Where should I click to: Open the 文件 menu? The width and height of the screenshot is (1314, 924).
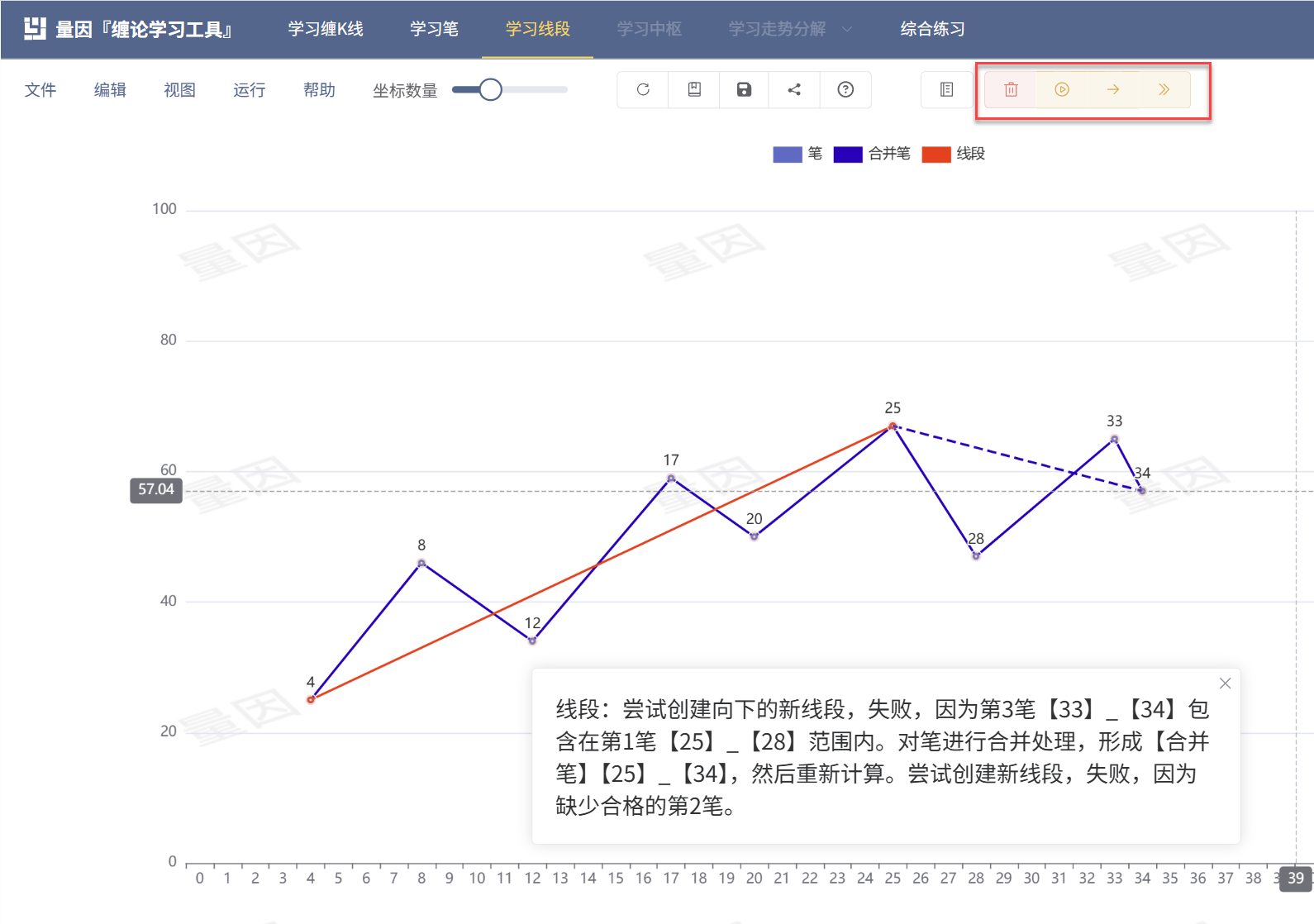40,90
